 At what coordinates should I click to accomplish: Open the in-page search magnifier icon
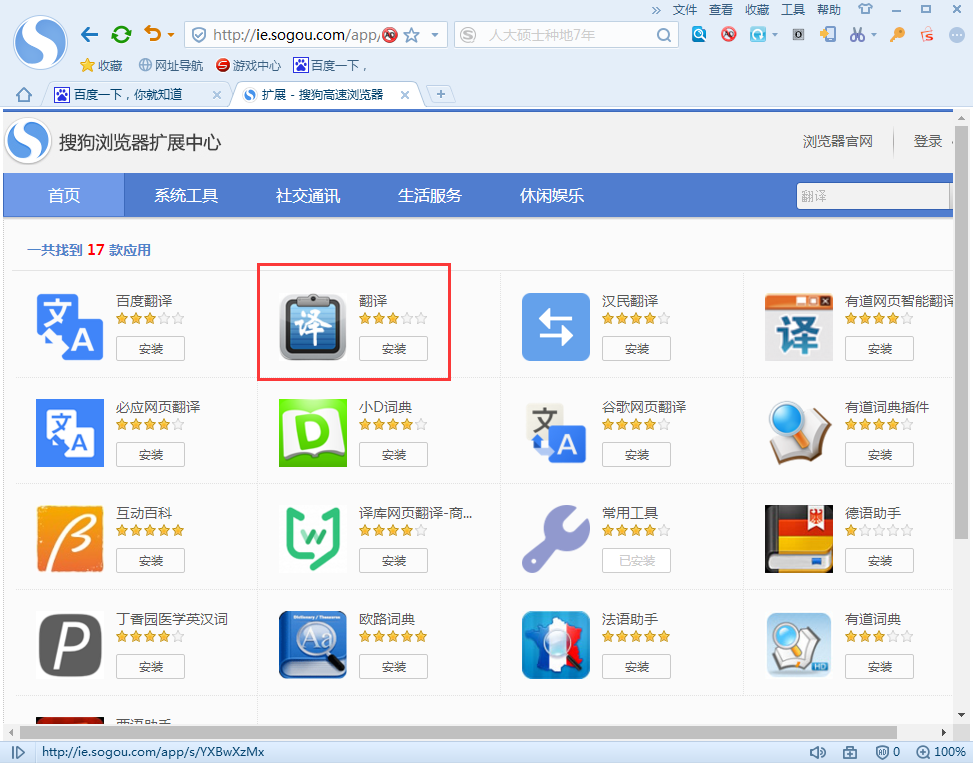click(700, 34)
